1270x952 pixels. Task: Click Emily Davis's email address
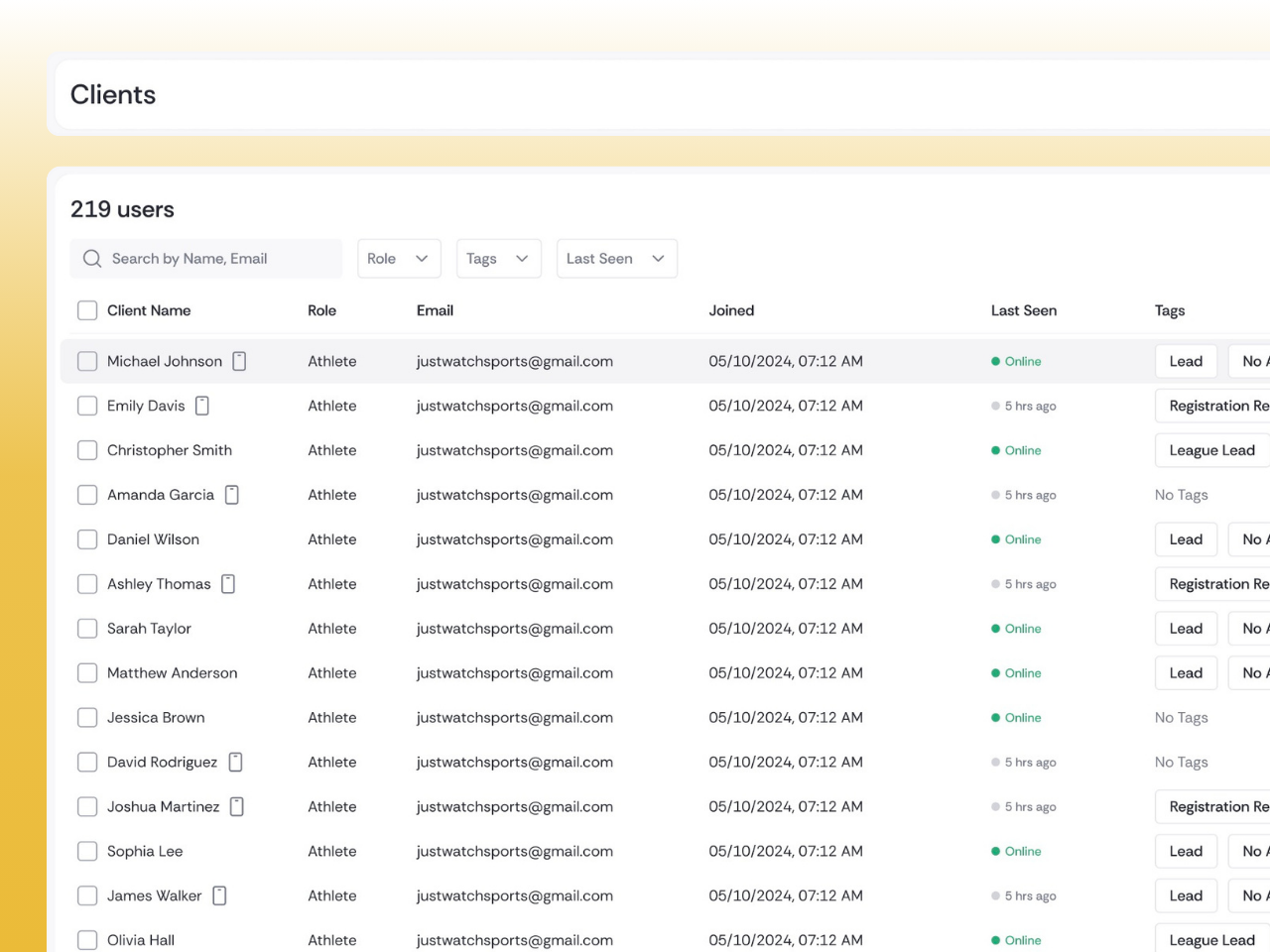pos(515,406)
